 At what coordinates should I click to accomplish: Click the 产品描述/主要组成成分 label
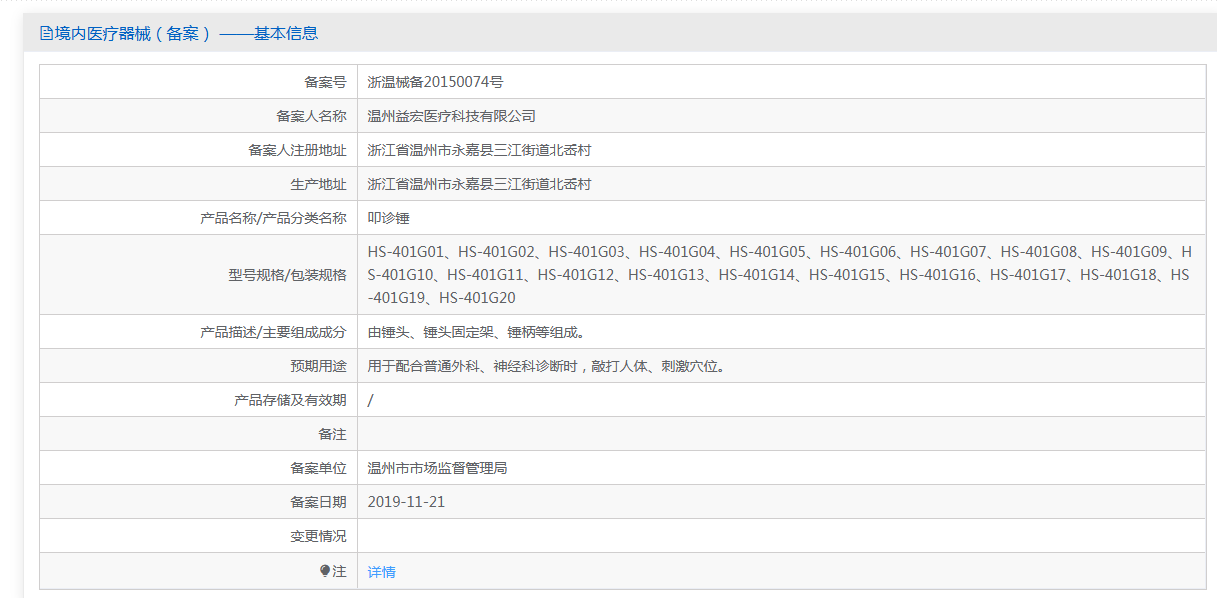(x=273, y=332)
